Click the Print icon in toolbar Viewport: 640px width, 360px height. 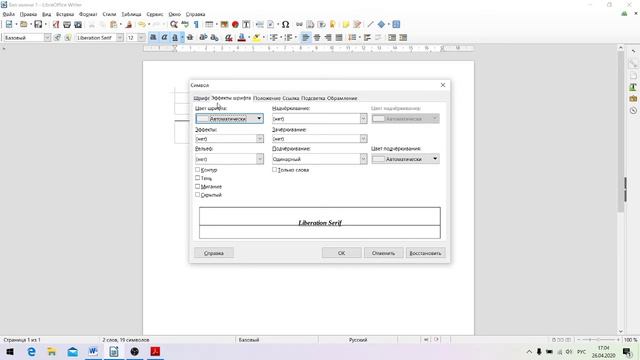coord(67,24)
